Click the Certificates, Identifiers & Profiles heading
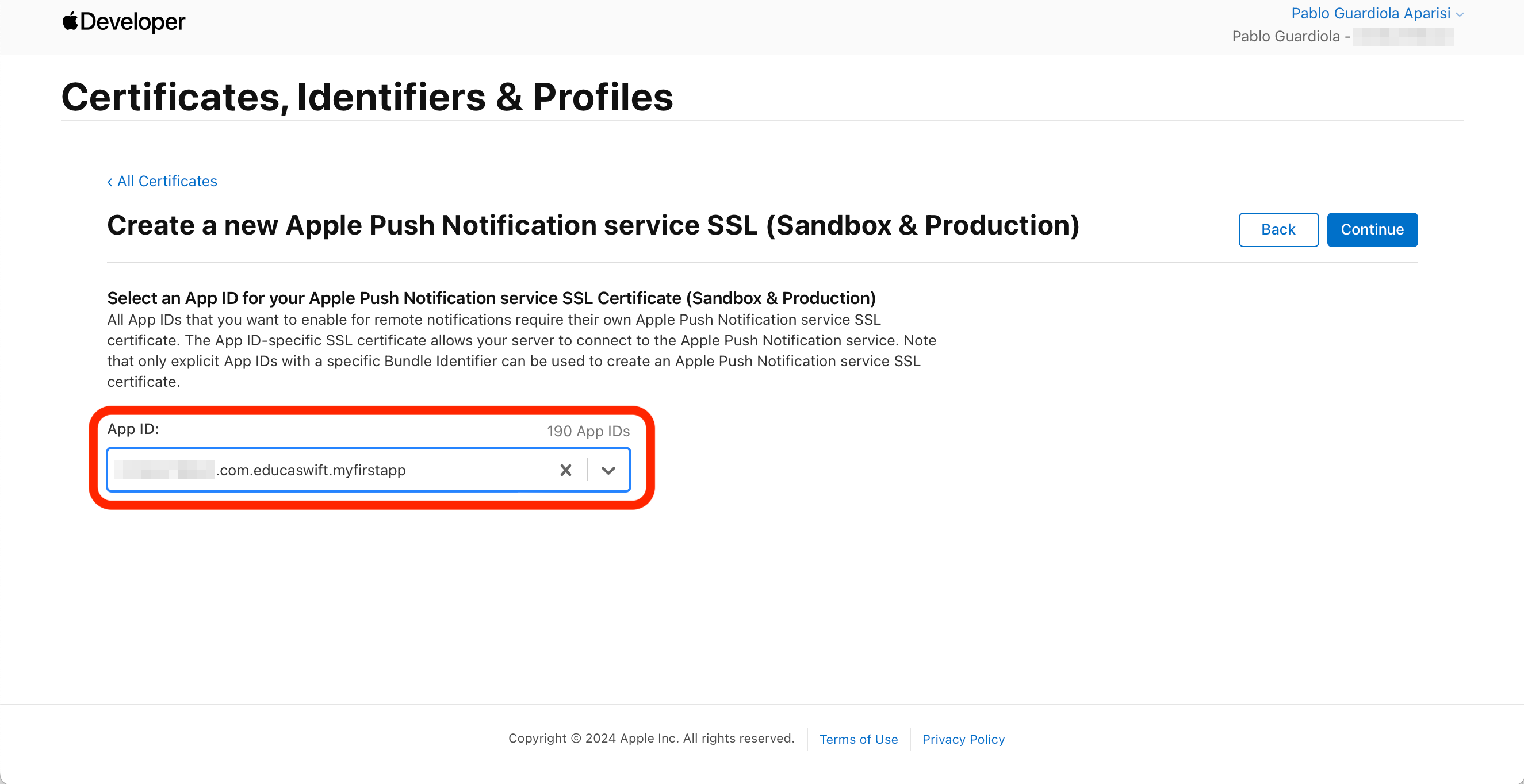 367,97
